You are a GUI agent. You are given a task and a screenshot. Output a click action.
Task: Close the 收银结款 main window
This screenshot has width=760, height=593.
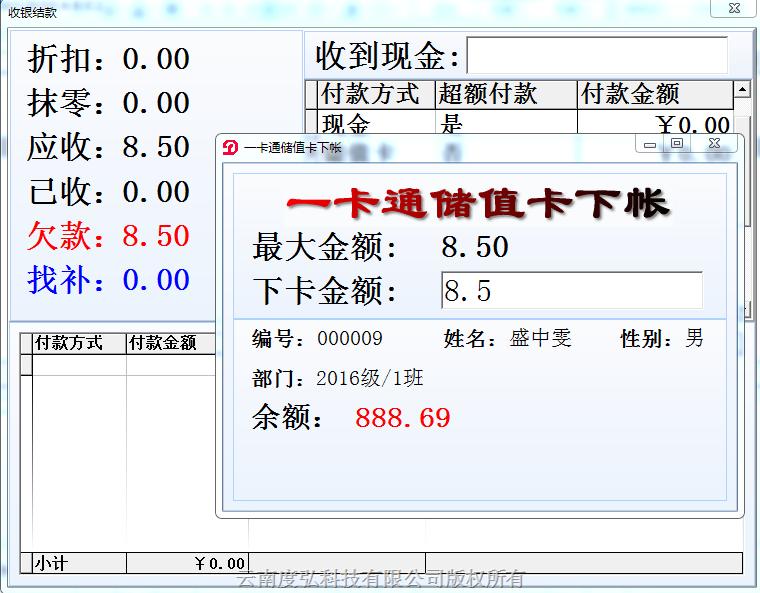pos(732,8)
